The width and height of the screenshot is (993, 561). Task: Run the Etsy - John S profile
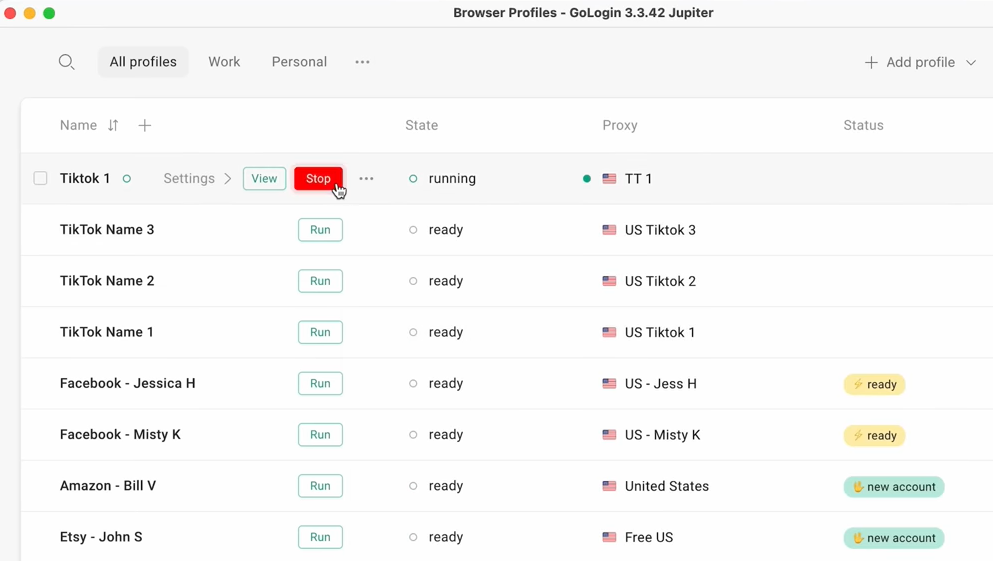[x=320, y=538]
